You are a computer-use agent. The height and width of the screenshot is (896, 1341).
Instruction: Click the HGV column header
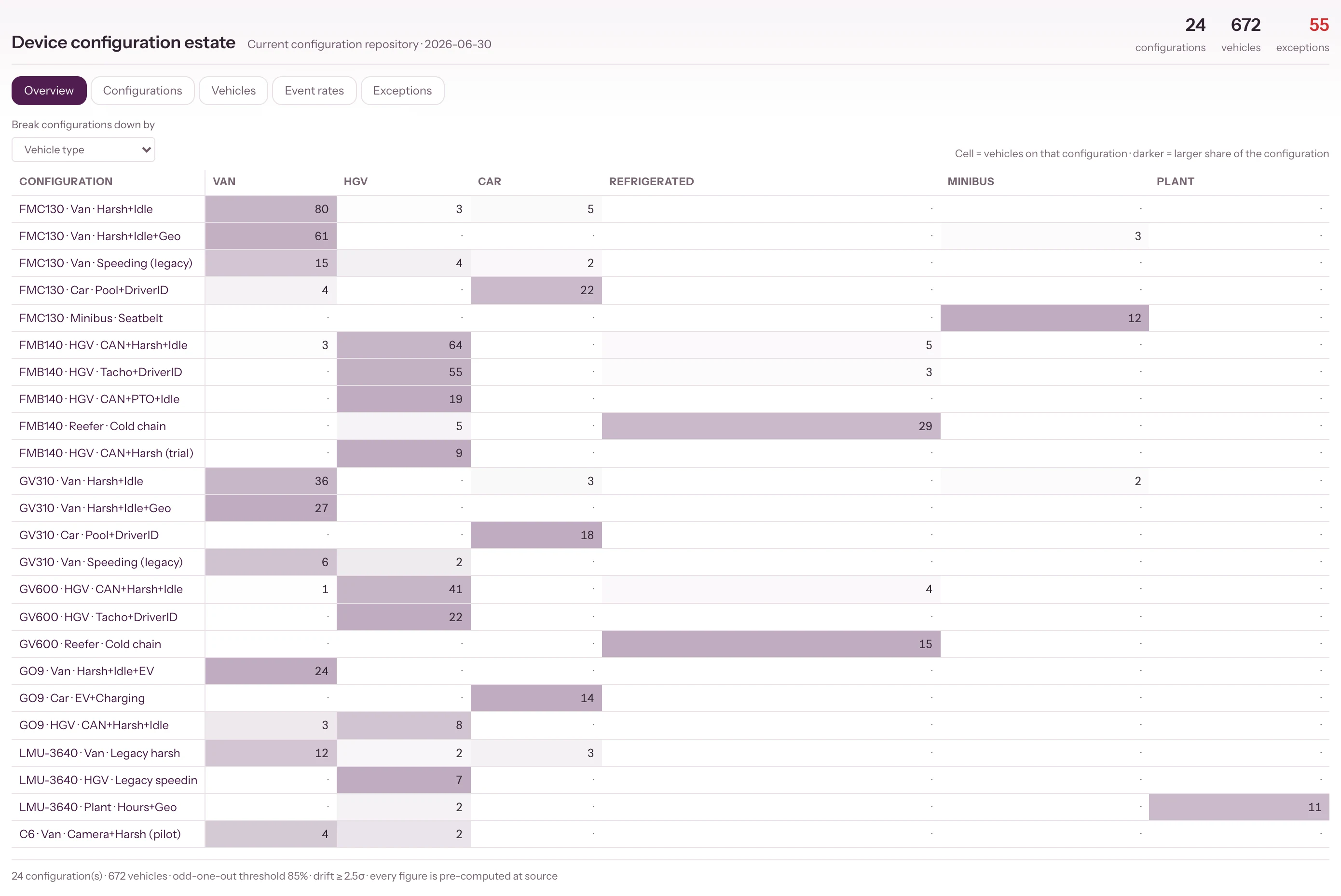[x=356, y=182]
